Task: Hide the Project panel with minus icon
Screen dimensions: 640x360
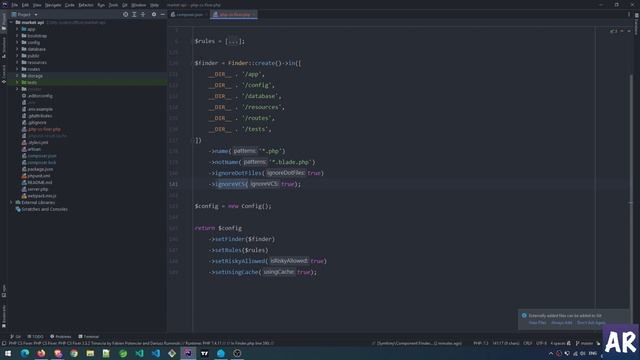Action: (162, 14)
